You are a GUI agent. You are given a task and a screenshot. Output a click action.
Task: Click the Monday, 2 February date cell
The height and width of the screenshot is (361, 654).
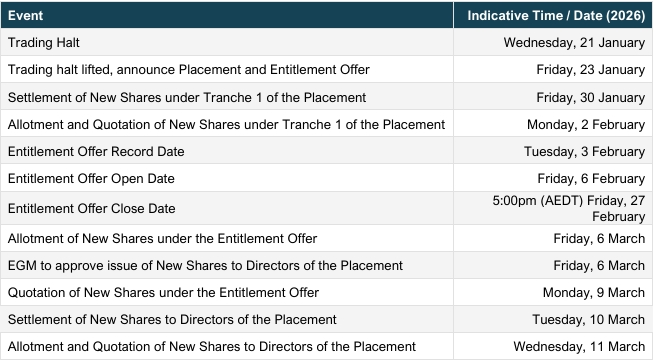553,124
